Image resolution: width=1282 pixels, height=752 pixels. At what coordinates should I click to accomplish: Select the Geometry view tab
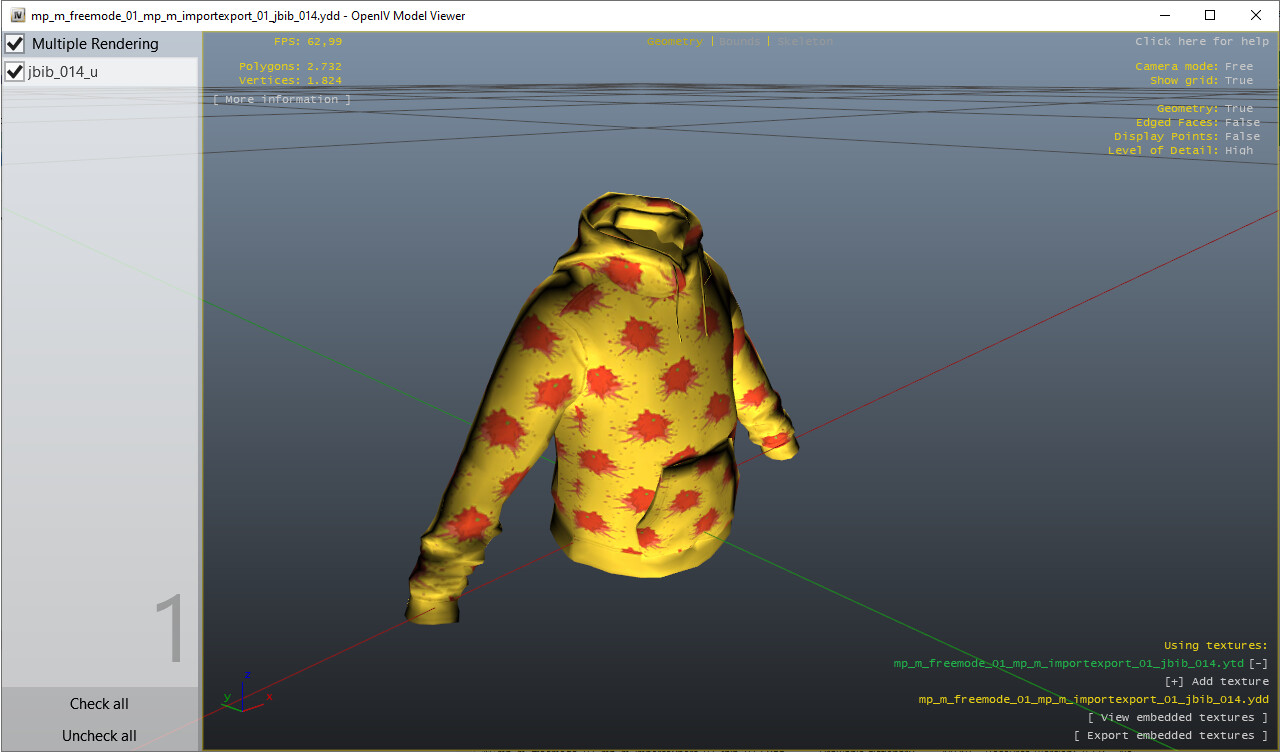[x=674, y=41]
